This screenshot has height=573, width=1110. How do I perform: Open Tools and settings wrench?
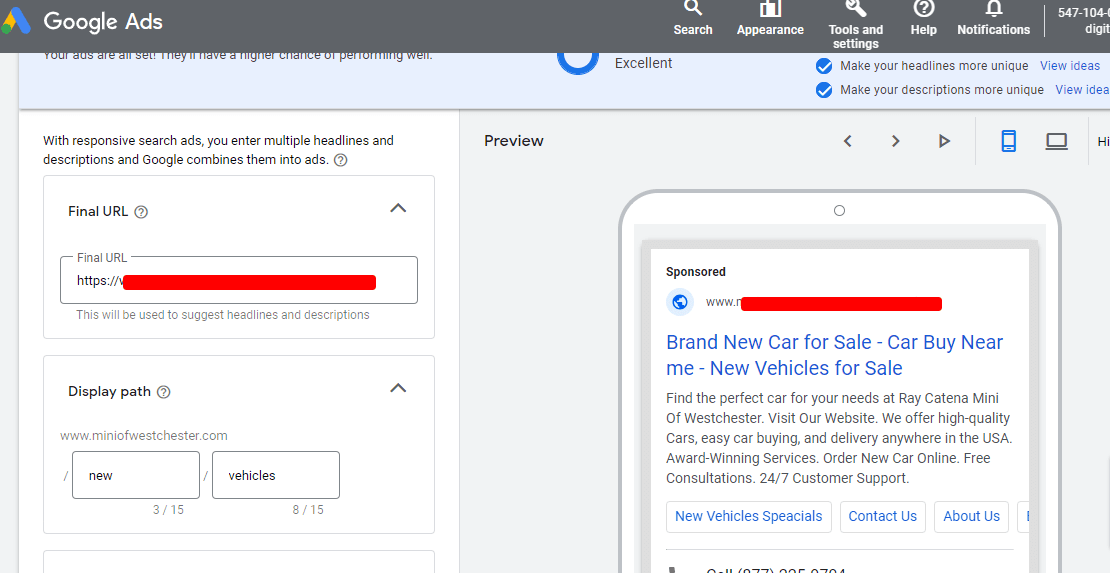(x=855, y=10)
